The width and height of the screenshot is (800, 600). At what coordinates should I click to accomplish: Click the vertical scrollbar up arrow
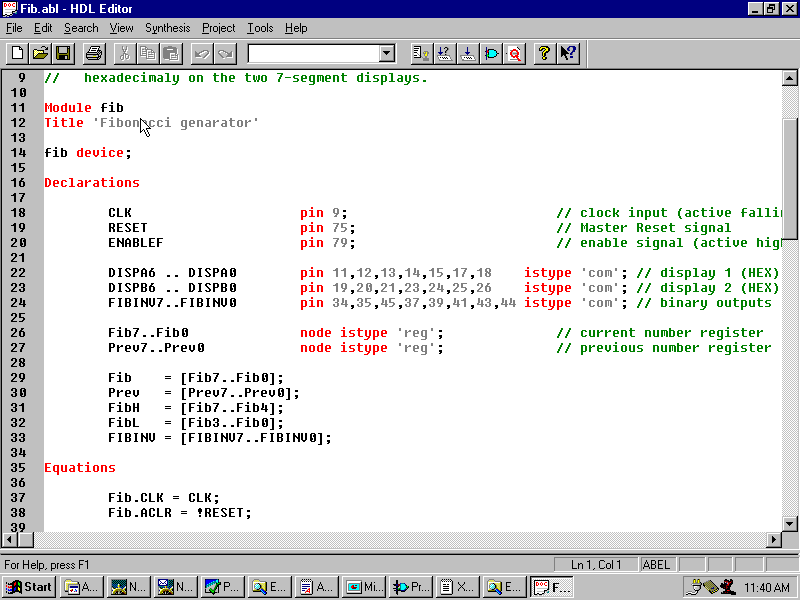pos(790,78)
